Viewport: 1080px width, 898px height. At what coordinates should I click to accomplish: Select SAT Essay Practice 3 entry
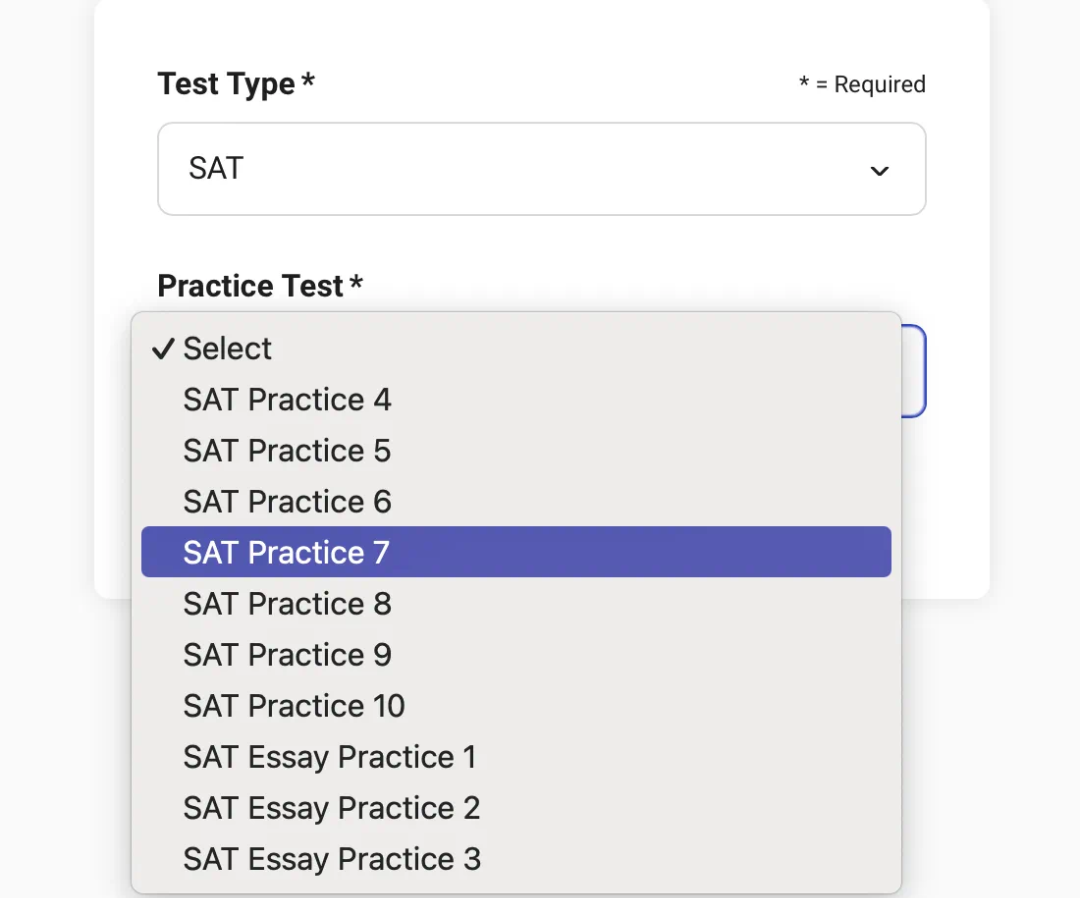332,859
